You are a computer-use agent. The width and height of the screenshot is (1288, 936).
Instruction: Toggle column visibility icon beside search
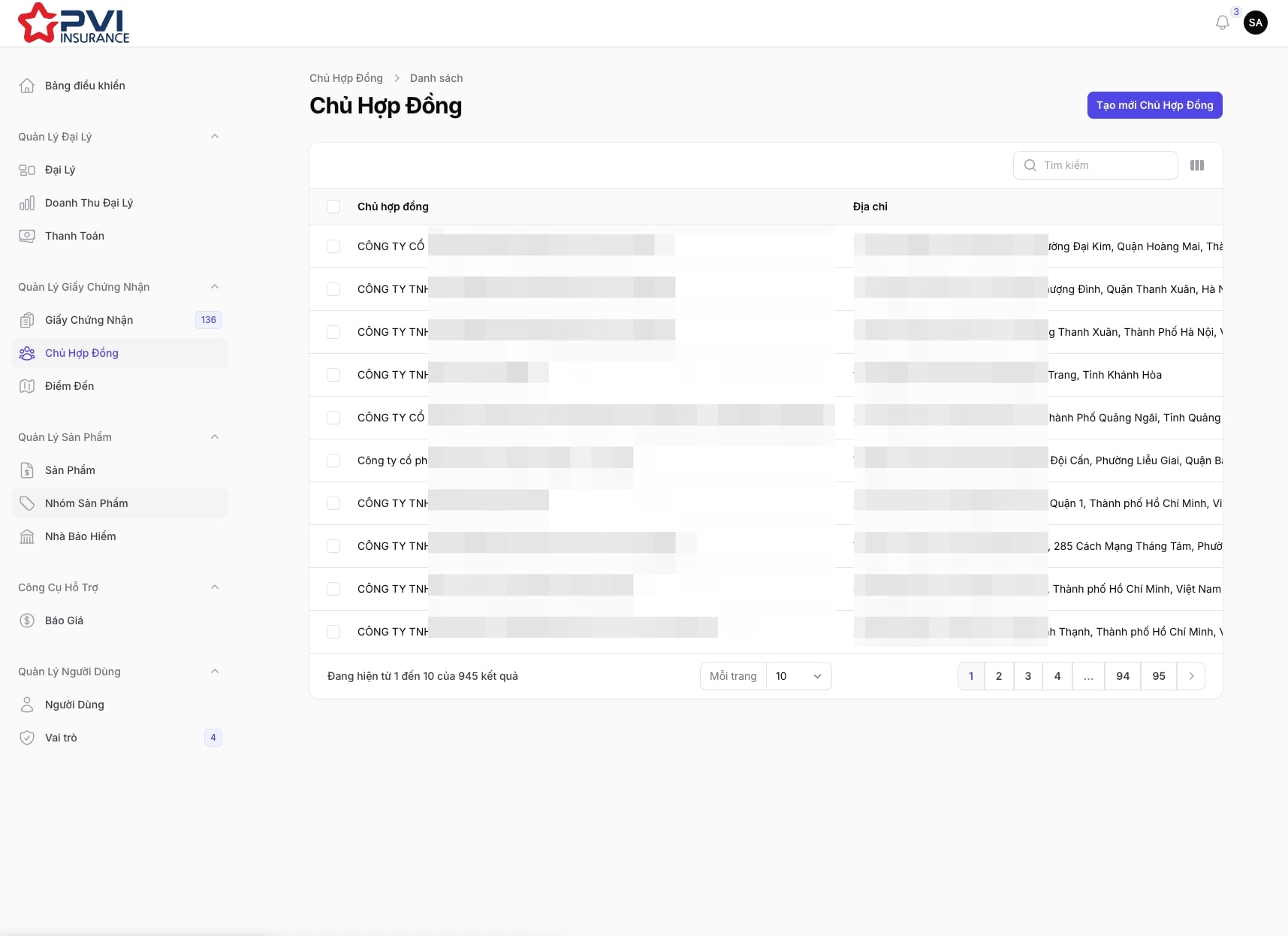tap(1196, 165)
